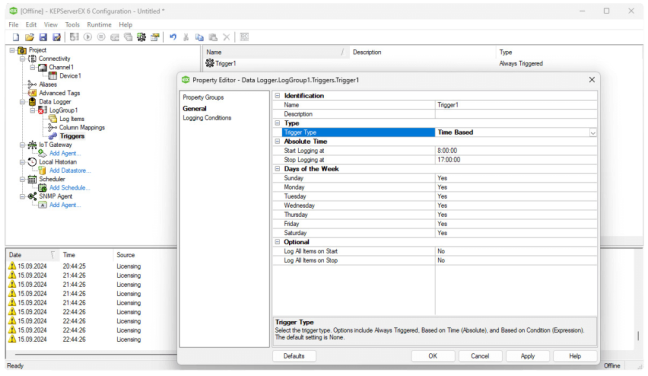
Task: Open the Help menu
Action: 126,25
